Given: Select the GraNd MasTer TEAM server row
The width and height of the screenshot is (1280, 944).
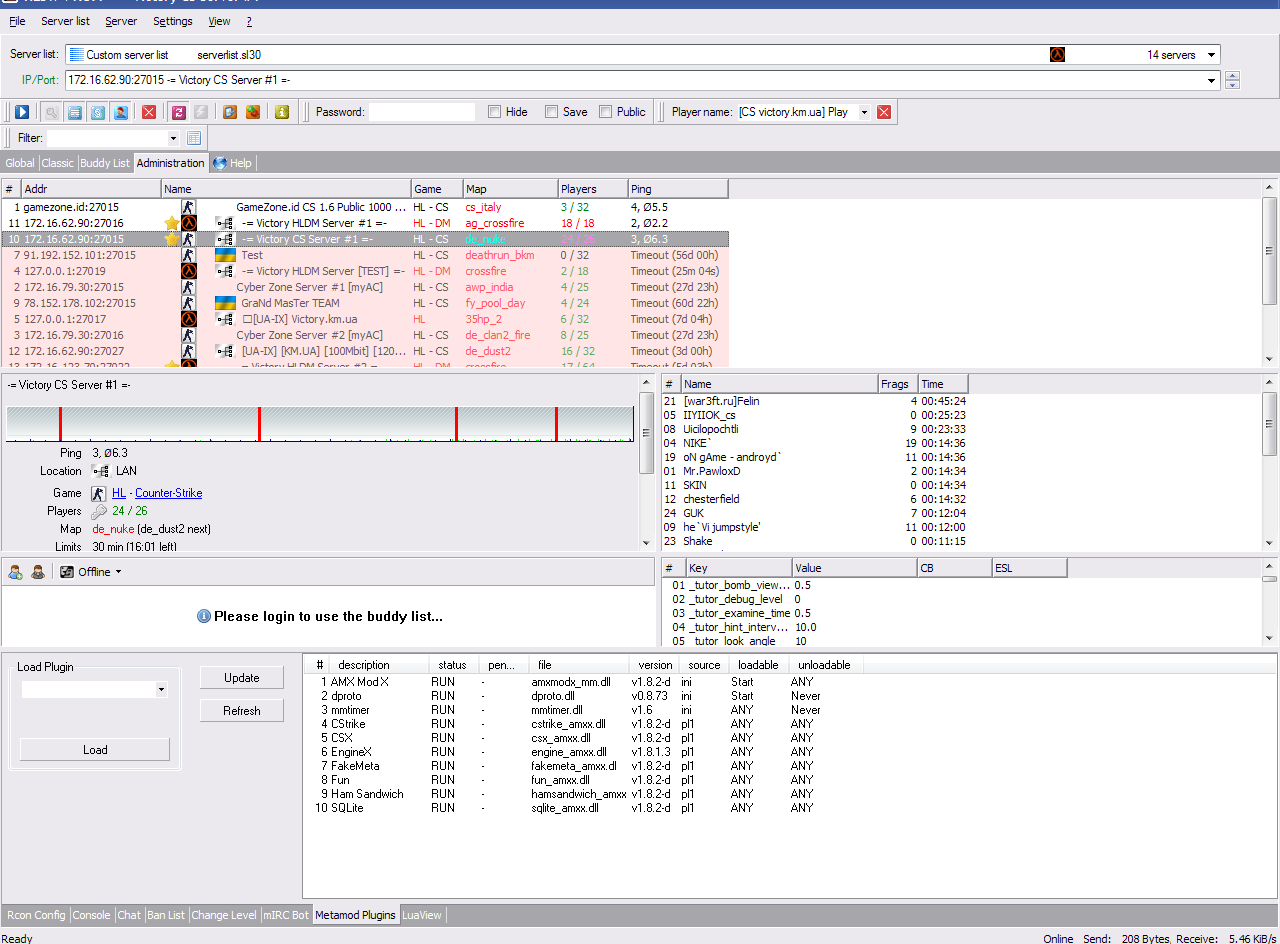Looking at the screenshot, I should (365, 303).
